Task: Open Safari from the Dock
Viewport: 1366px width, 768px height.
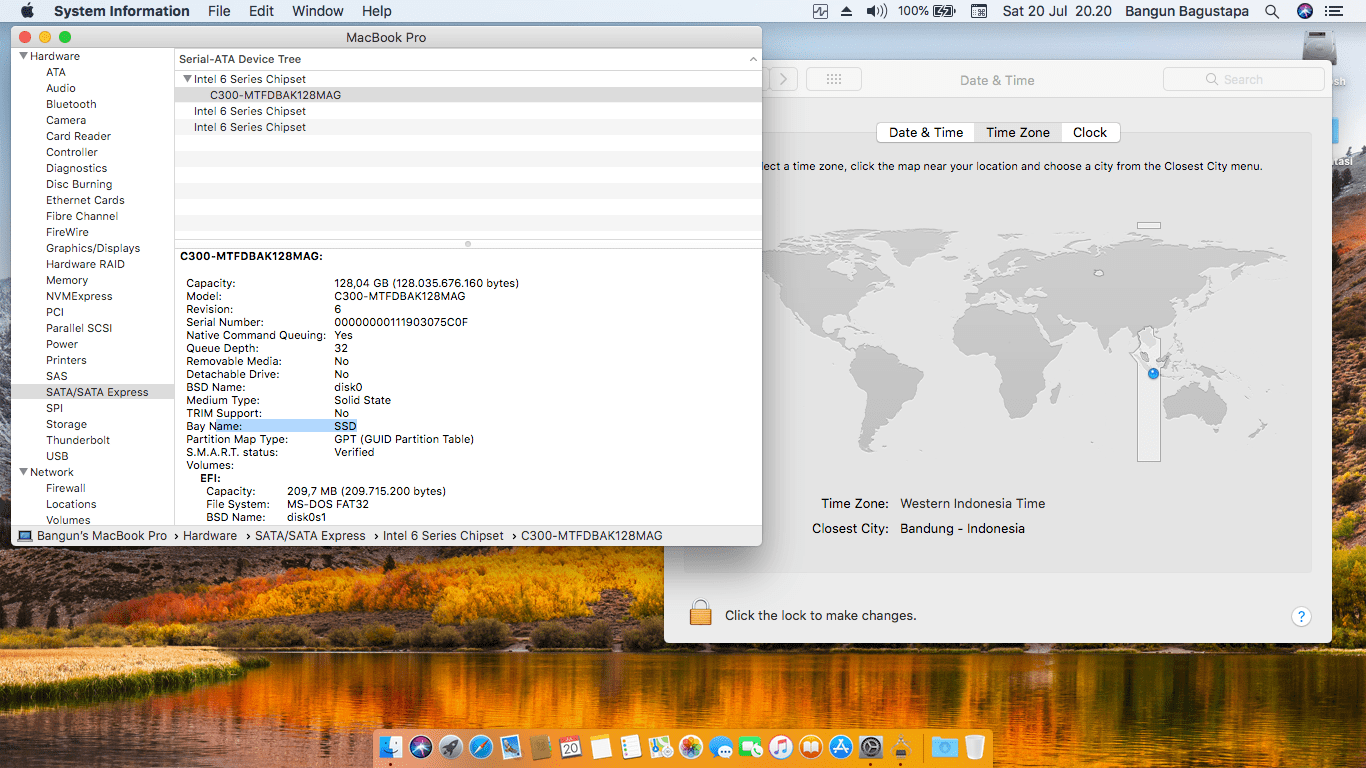Action: (x=481, y=747)
